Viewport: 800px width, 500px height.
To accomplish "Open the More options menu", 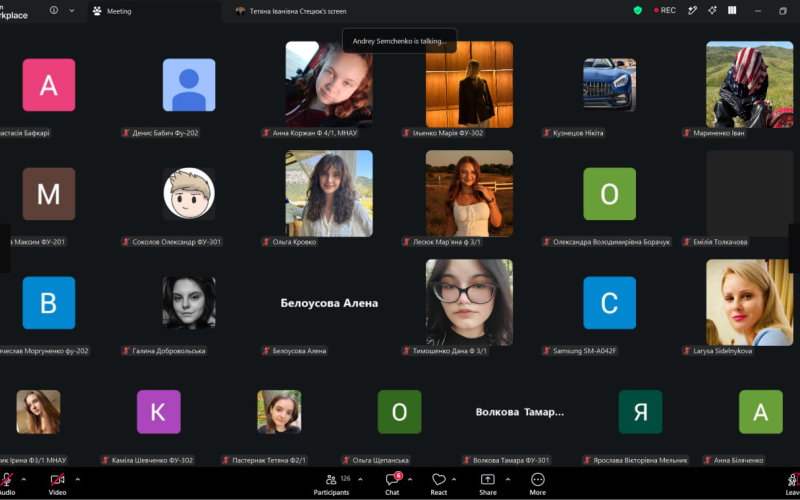I will tap(537, 484).
